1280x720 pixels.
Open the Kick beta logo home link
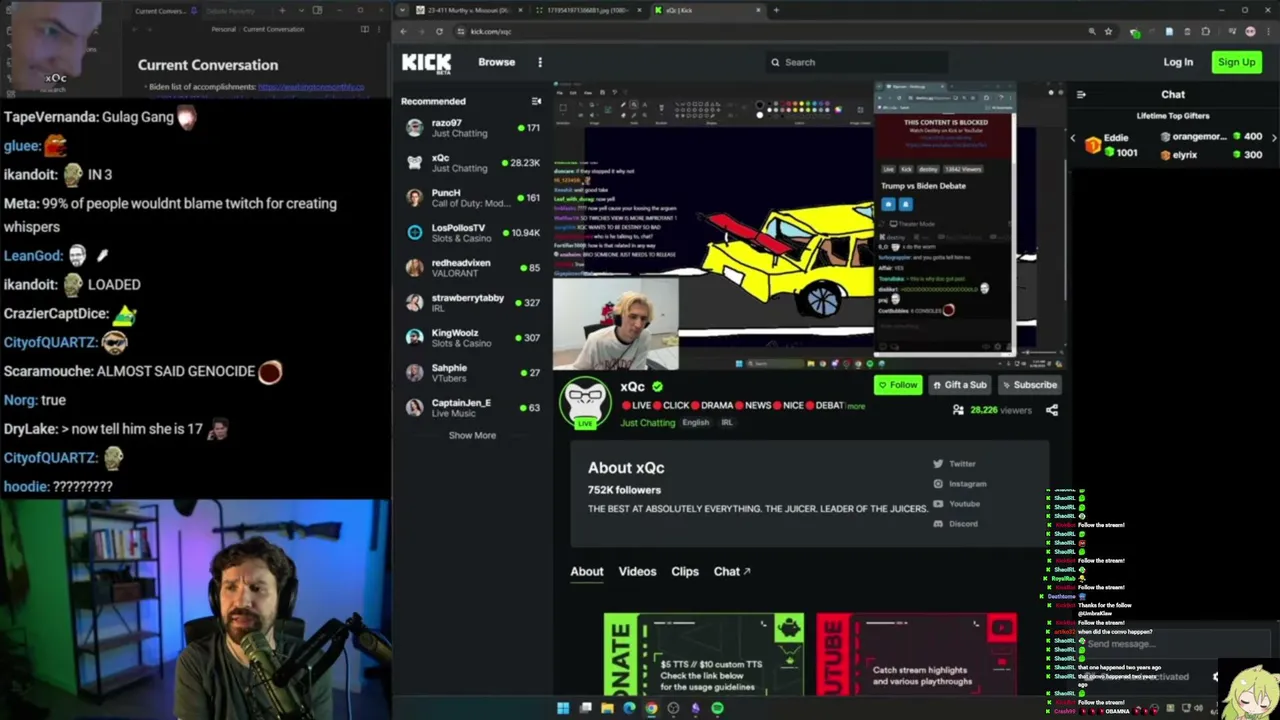click(426, 63)
